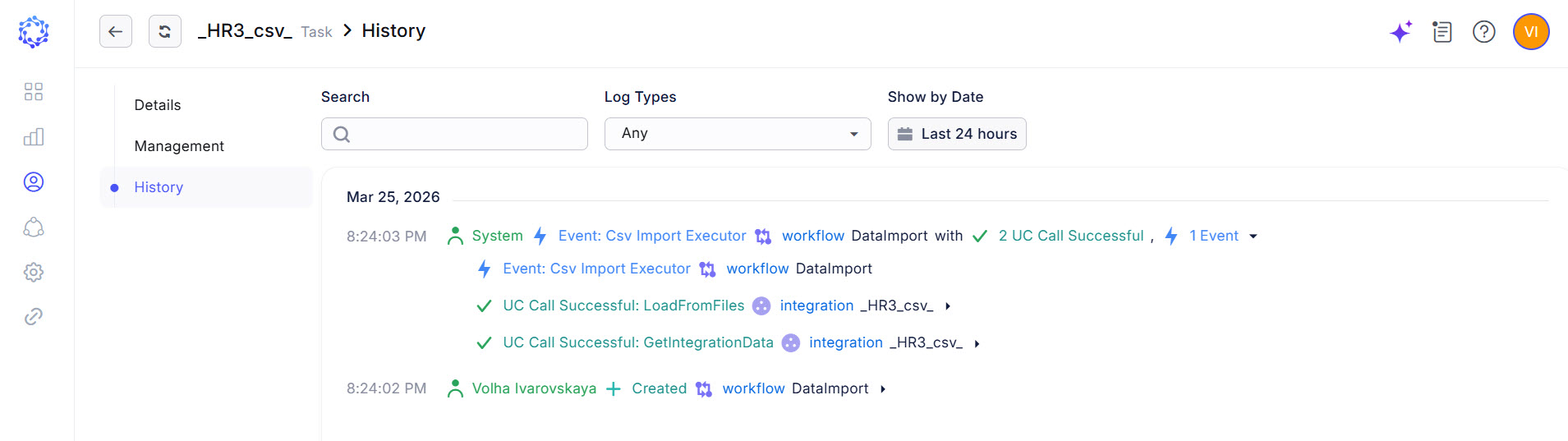
Task: Click the _HR3_csv_ breadcrumb title
Action: [x=245, y=31]
